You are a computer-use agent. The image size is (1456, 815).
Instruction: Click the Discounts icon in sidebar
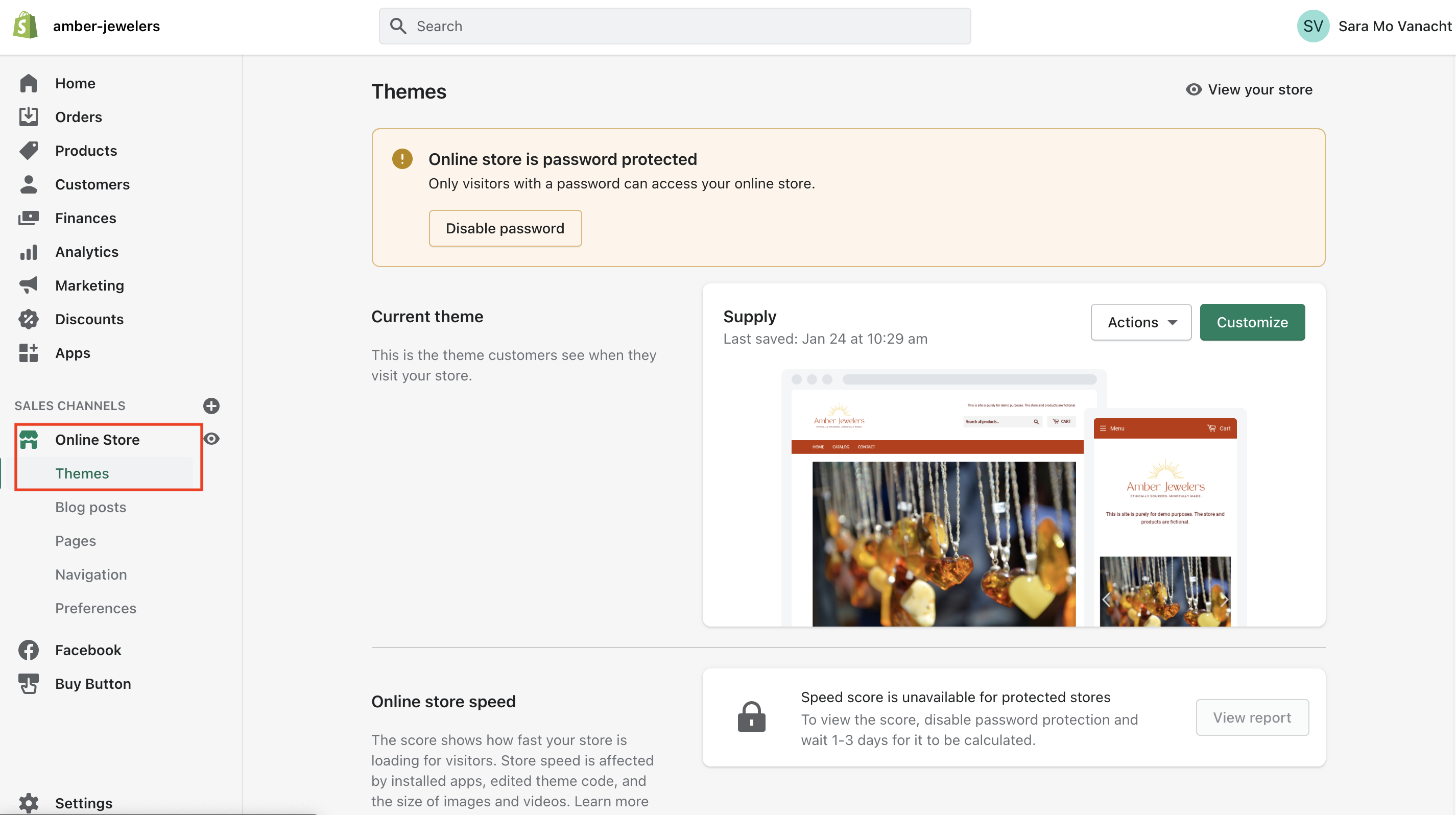tap(28, 318)
